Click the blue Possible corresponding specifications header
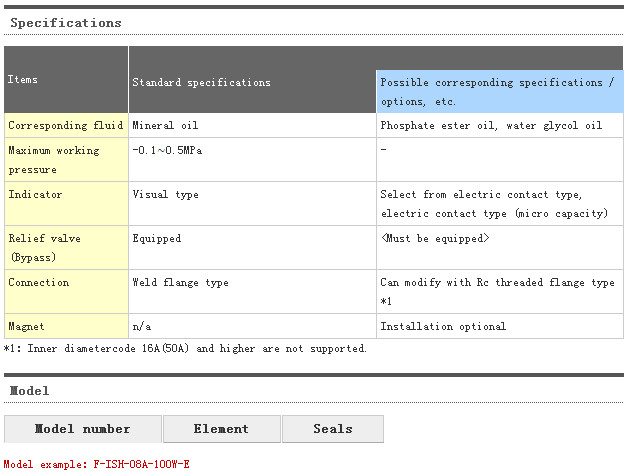The image size is (628, 476). point(499,91)
